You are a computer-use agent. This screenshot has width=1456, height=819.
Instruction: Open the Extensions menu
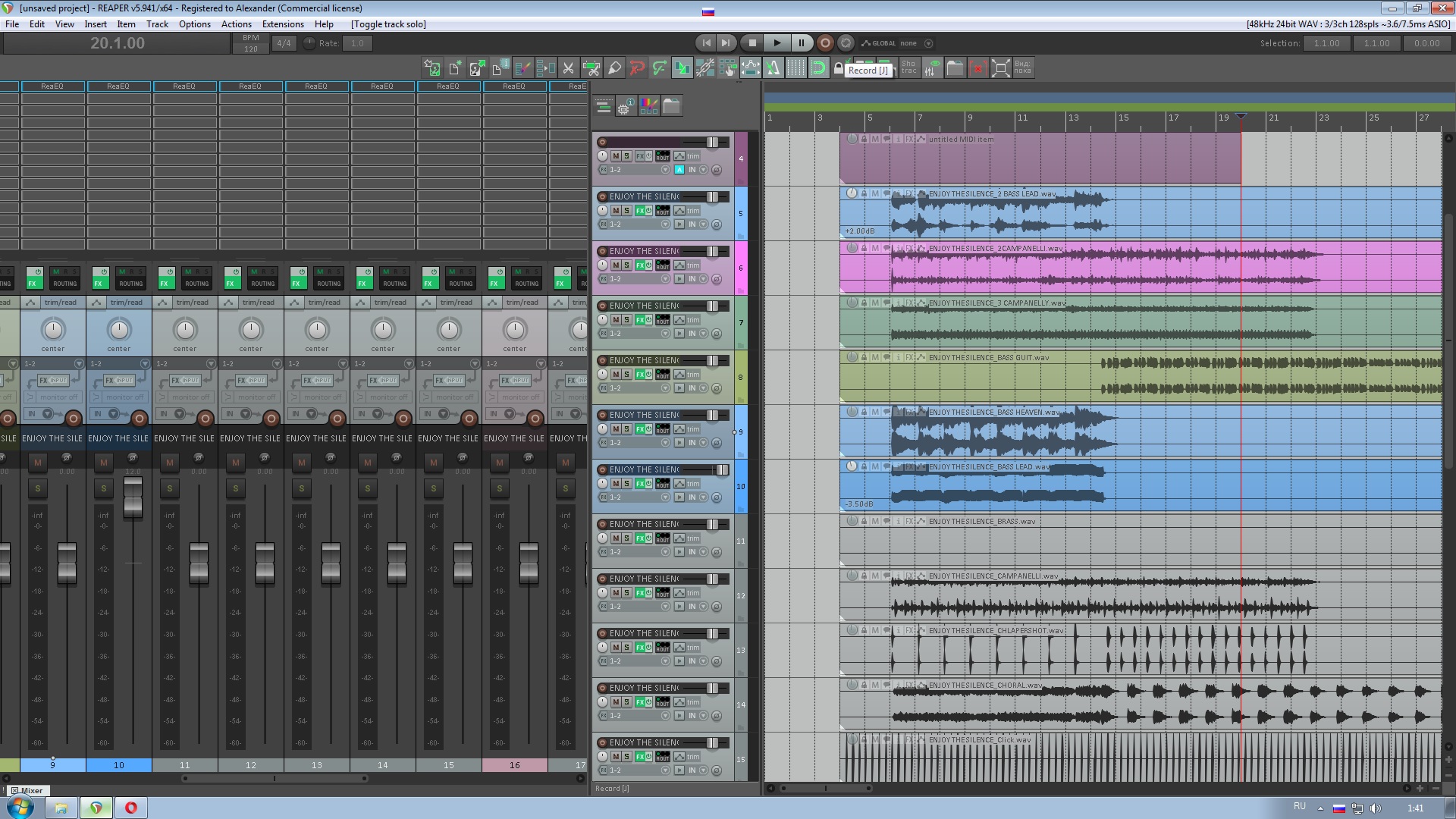[283, 24]
